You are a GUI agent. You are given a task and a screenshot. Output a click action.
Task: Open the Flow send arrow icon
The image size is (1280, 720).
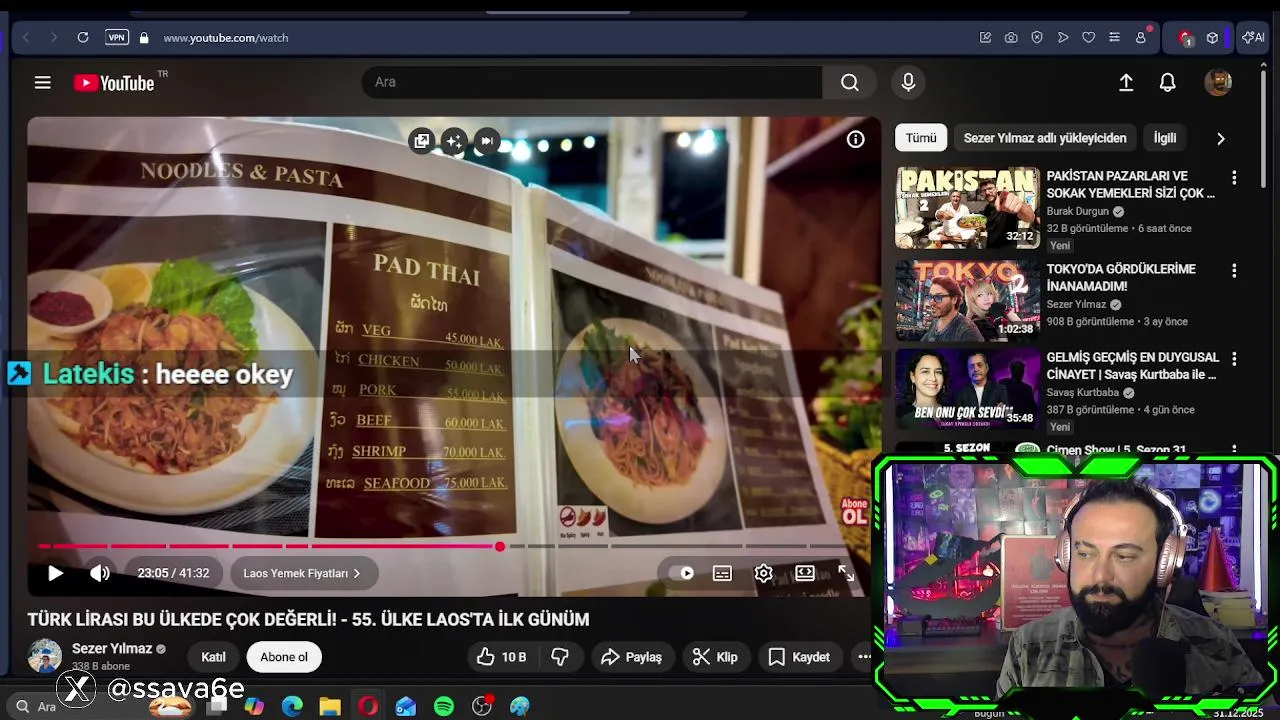pos(1063,38)
